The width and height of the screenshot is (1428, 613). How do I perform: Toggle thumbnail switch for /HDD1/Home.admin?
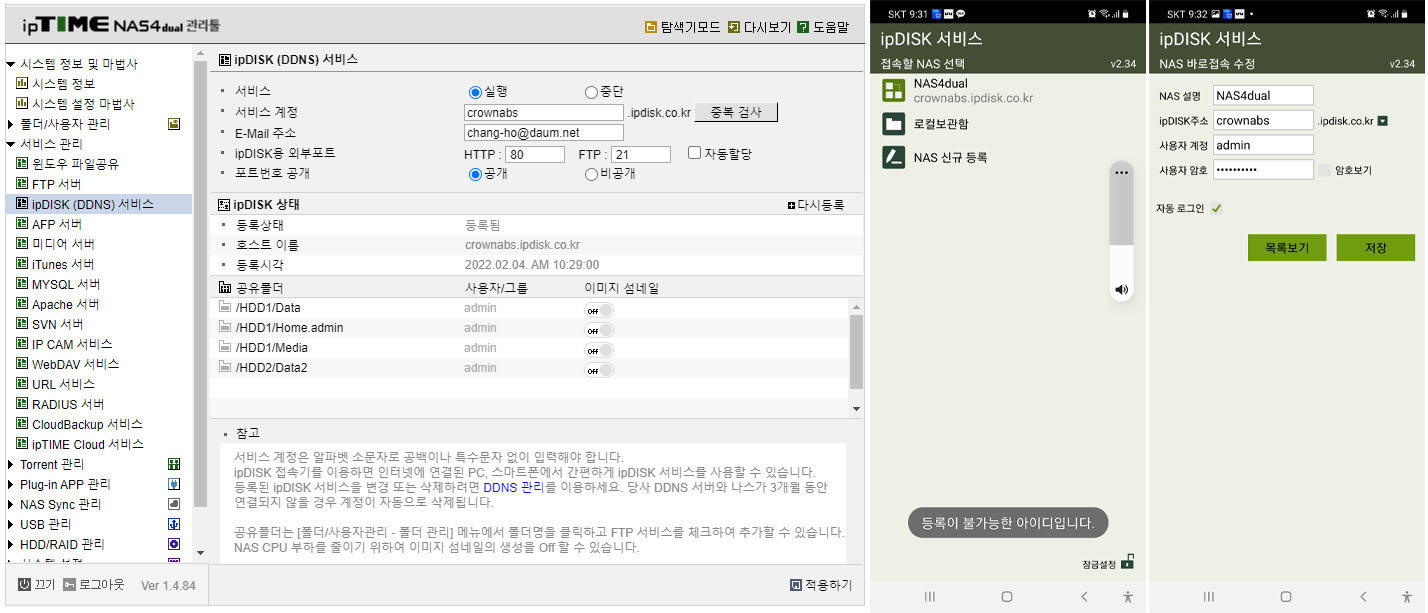pos(598,330)
